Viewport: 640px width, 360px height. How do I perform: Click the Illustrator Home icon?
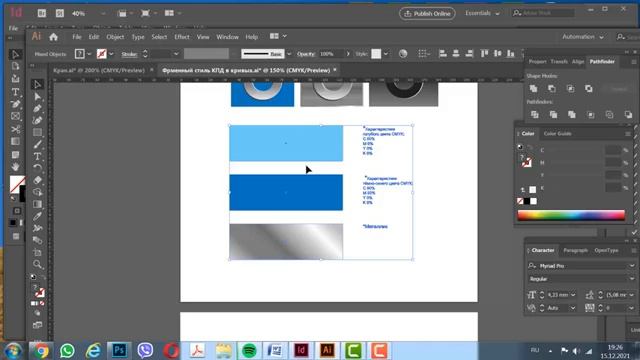tap(53, 37)
